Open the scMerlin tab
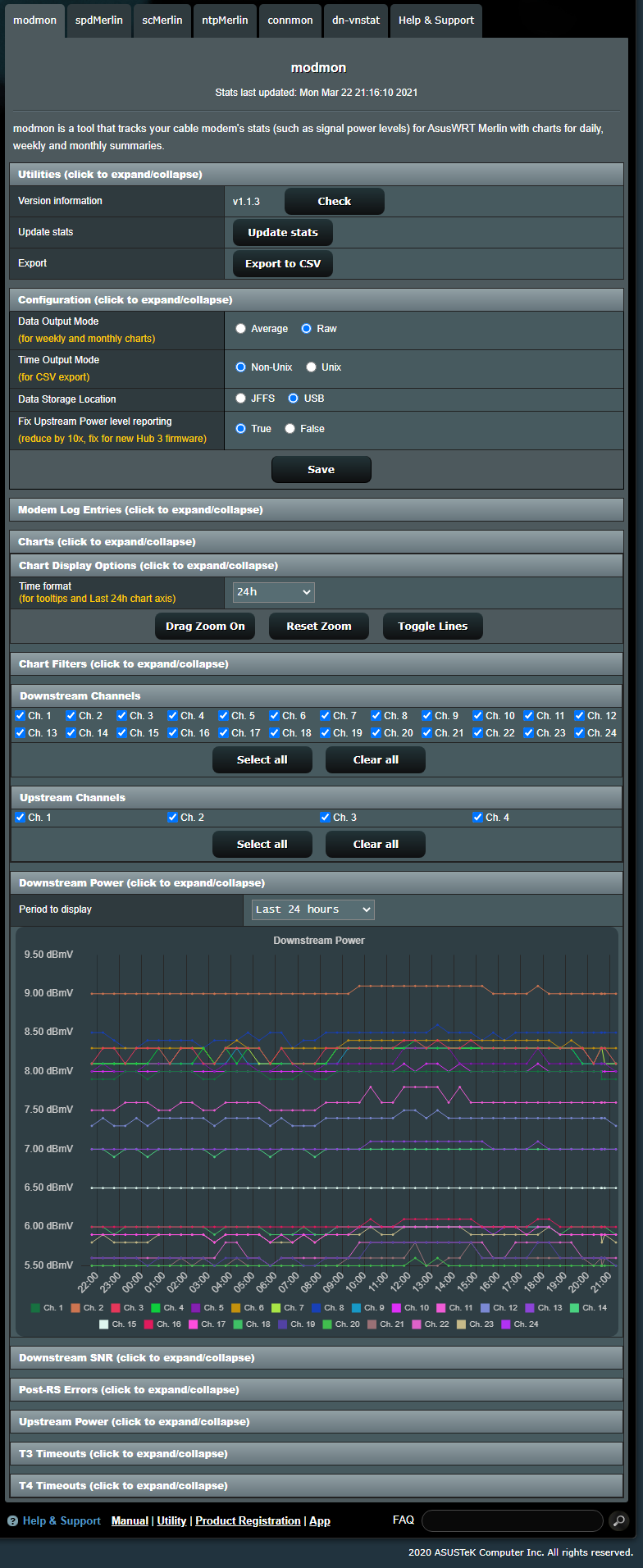Screen dimensions: 643x1568 (x=162, y=21)
